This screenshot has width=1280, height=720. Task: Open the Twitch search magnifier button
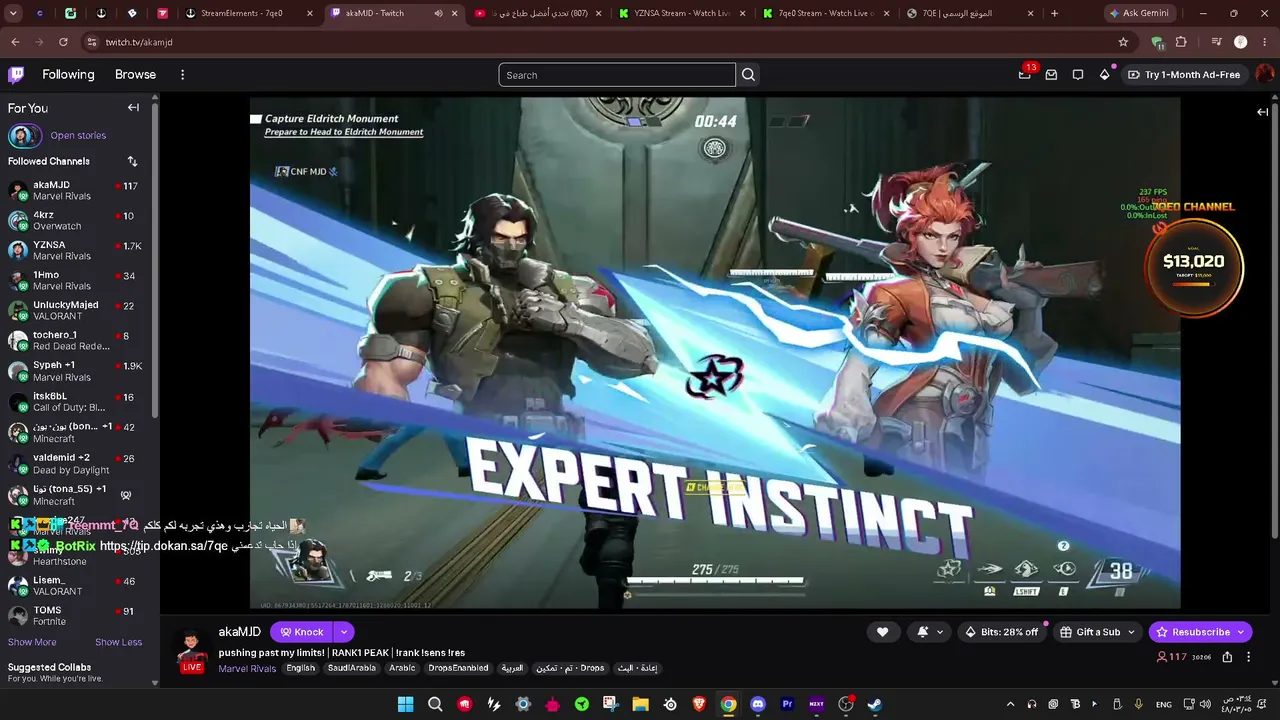(x=748, y=75)
